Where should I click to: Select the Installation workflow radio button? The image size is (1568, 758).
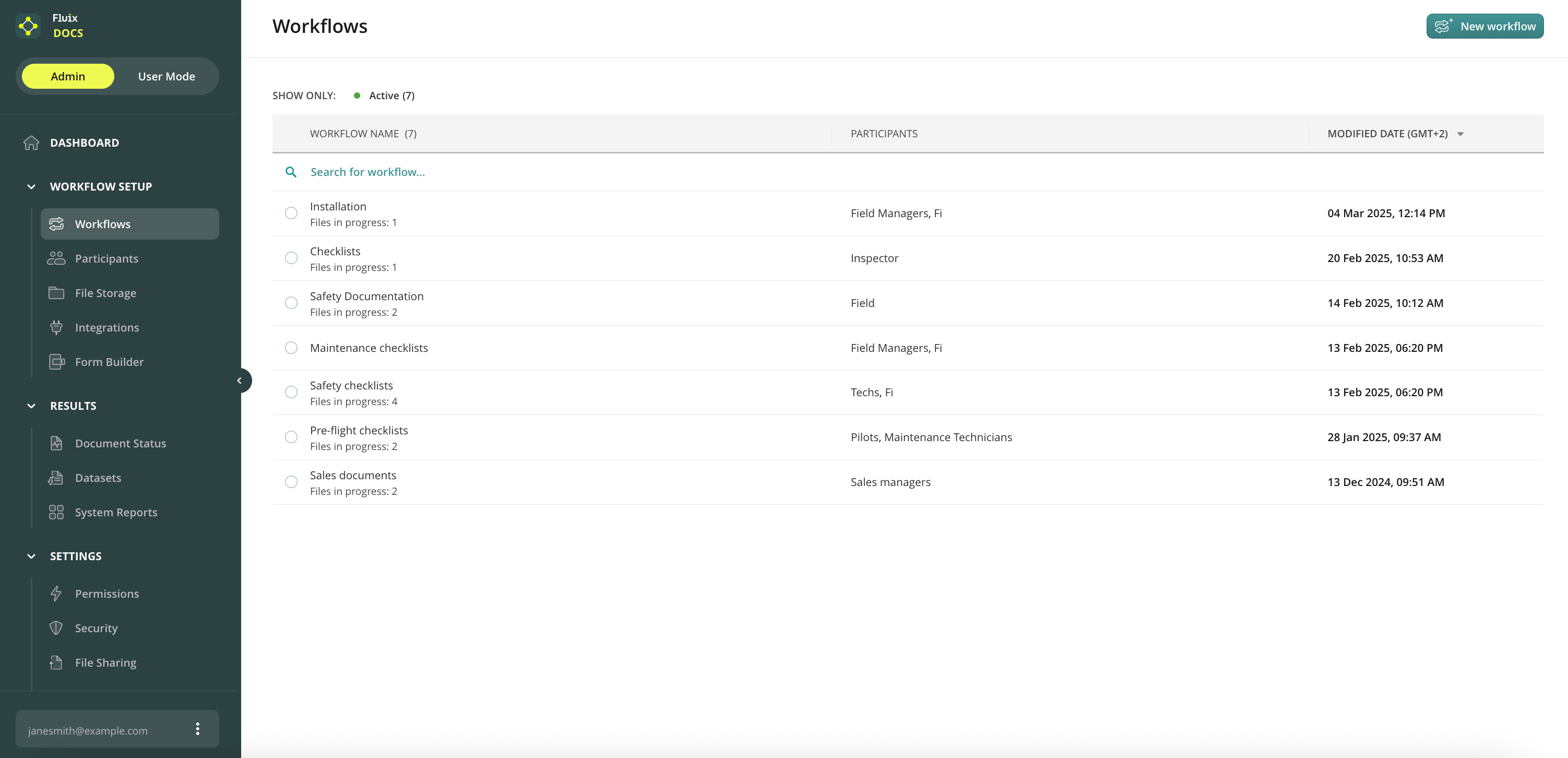click(291, 213)
